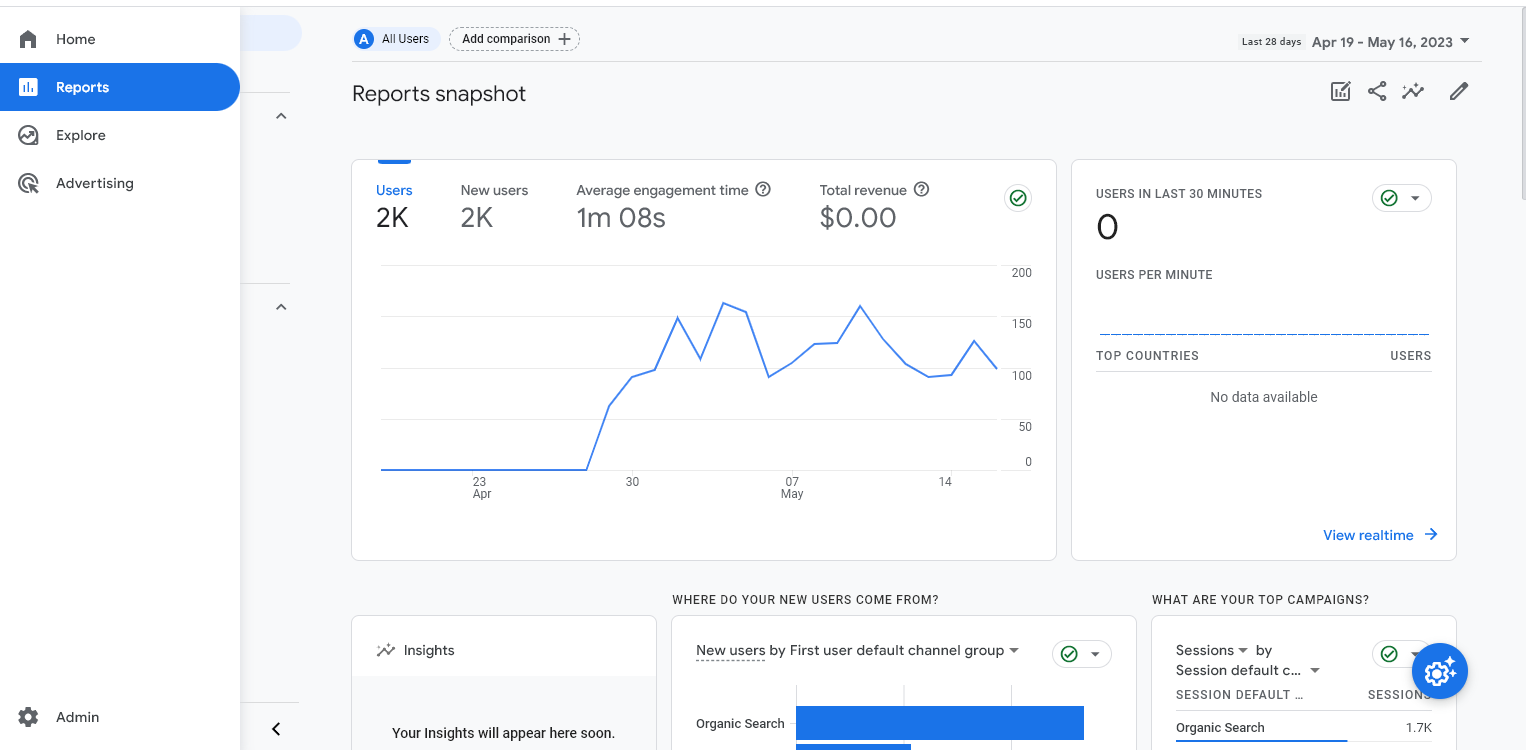Image resolution: width=1526 pixels, height=750 pixels.
Task: Click the customize report icon
Action: pos(1341,91)
